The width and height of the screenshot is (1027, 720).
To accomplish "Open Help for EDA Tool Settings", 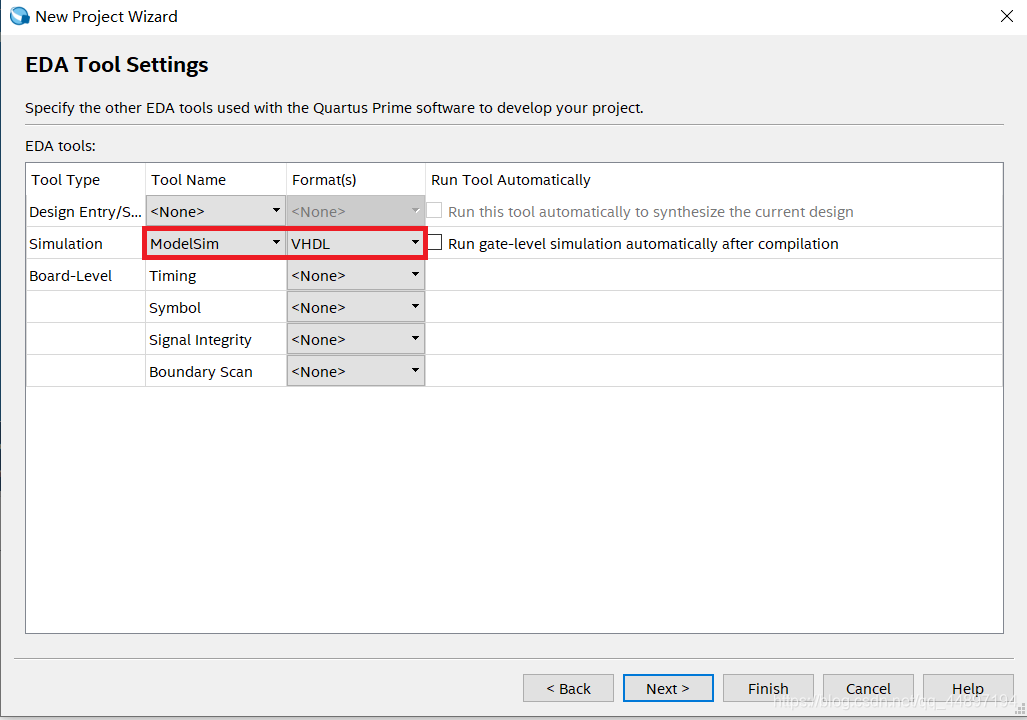I will (968, 688).
